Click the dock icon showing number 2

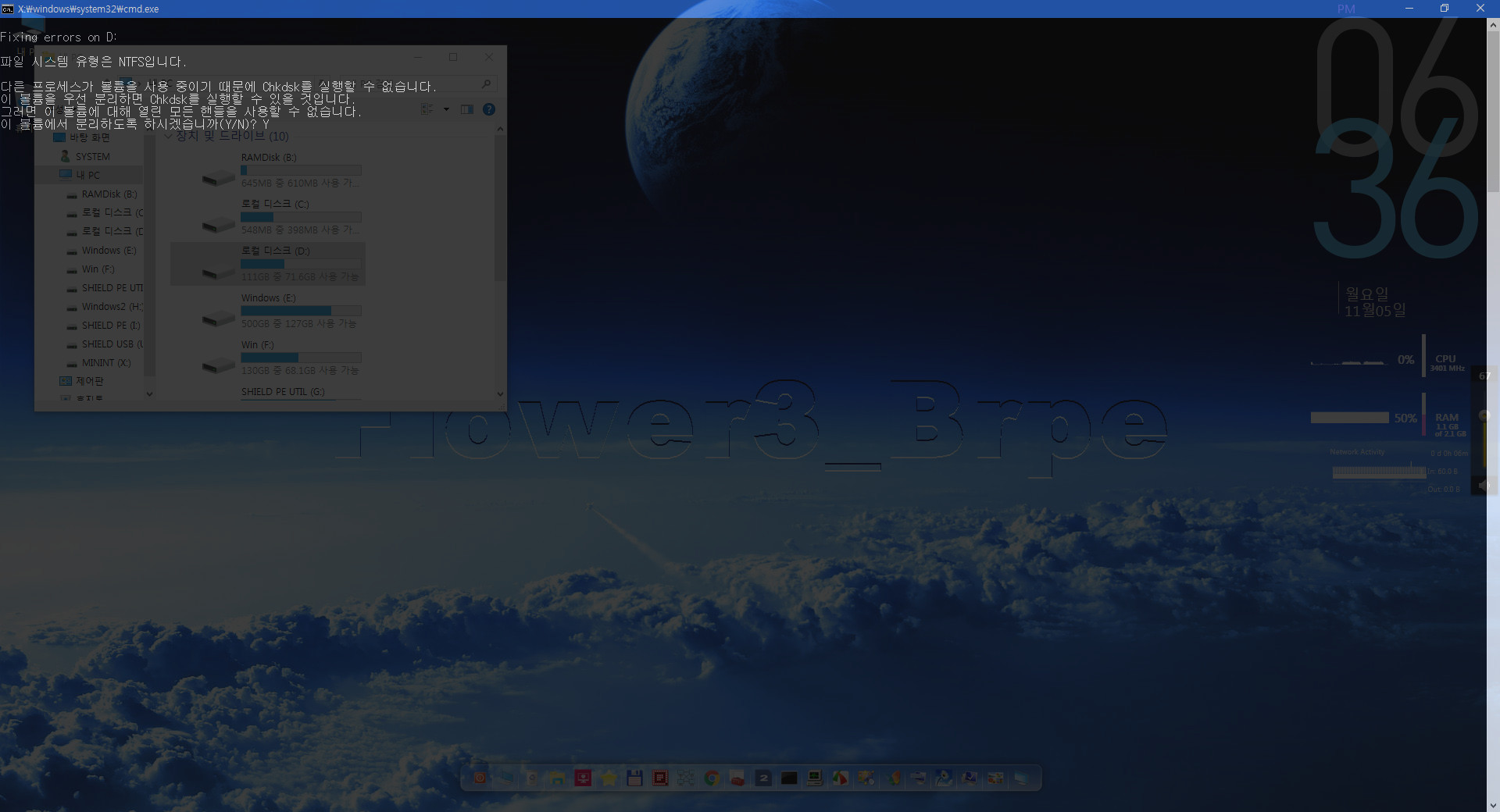(763, 778)
